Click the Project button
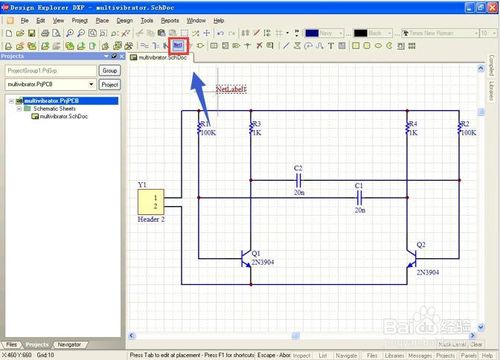Screen dimensions: 500x360 109,85
